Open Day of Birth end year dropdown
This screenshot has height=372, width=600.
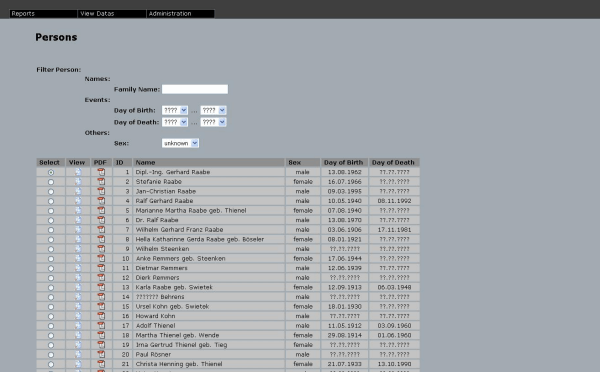tap(213, 110)
